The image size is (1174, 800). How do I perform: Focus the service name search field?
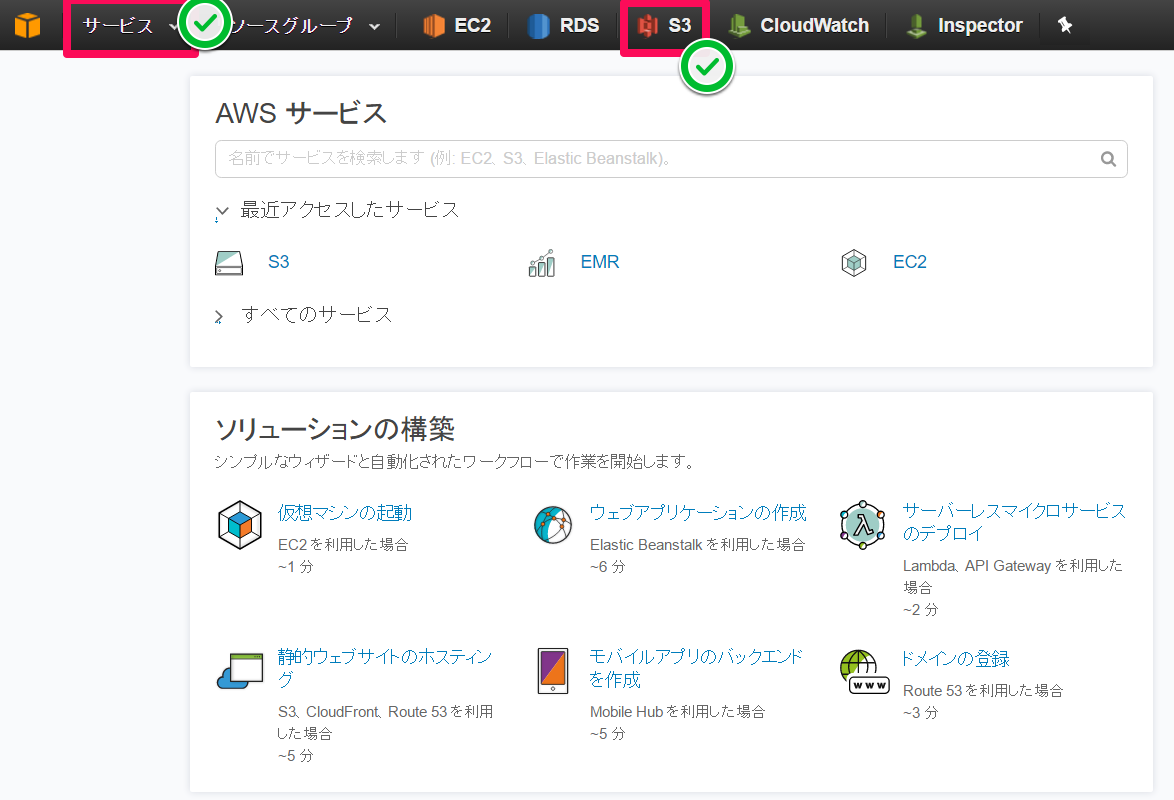671,159
